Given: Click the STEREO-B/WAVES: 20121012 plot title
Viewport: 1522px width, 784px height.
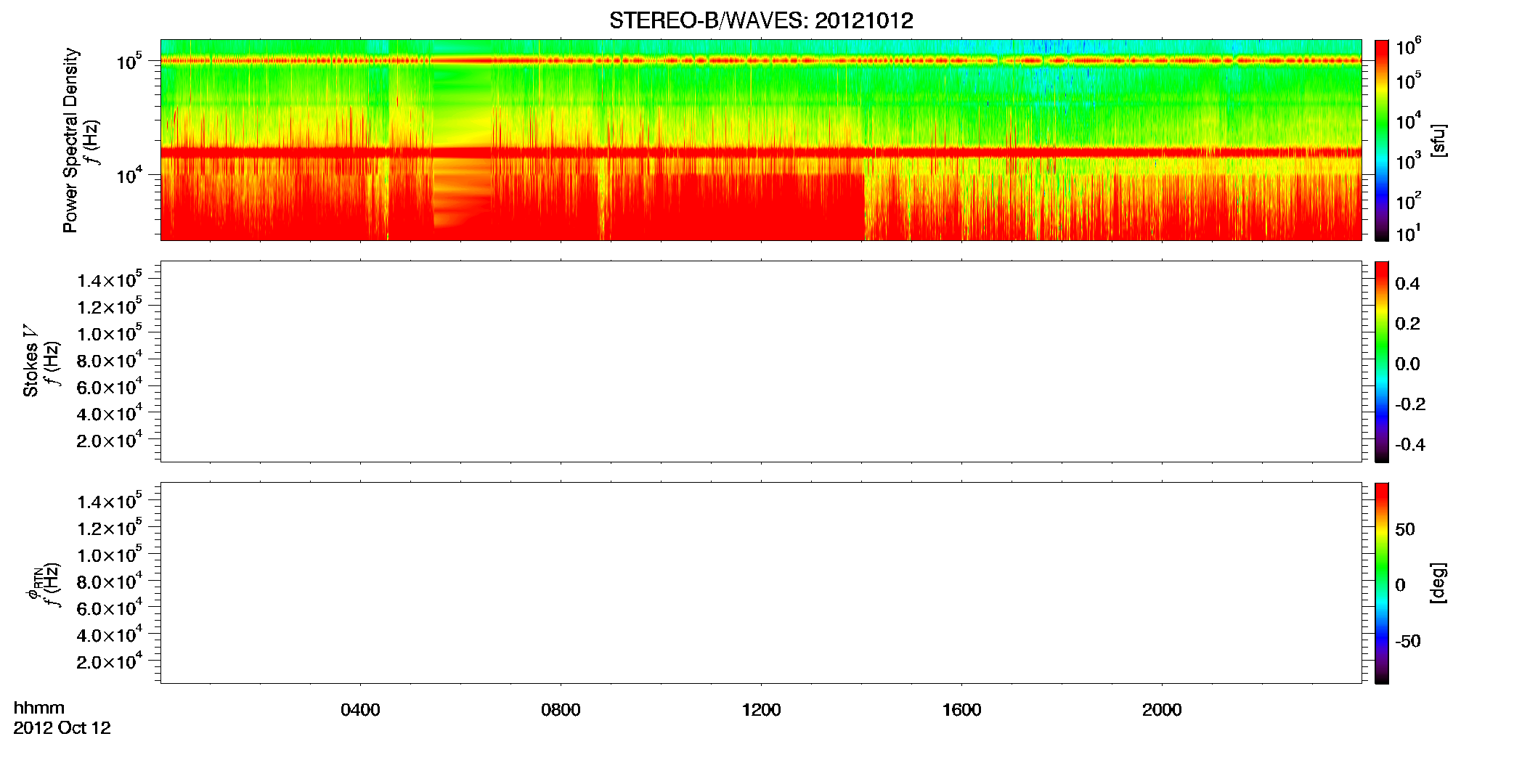Looking at the screenshot, I should [x=761, y=21].
